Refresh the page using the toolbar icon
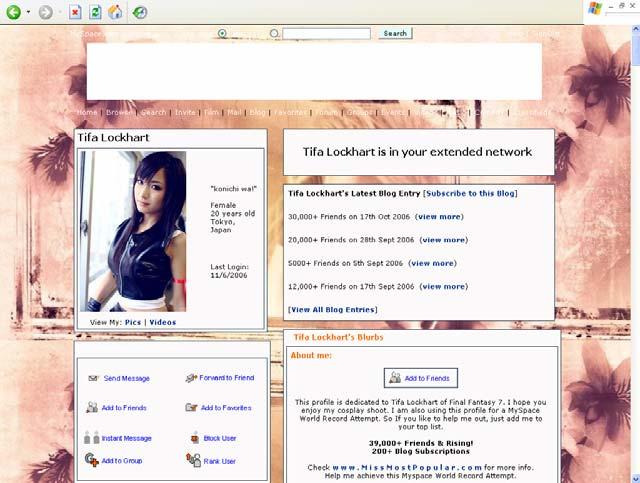Viewport: 640px width, 483px height. coord(95,12)
